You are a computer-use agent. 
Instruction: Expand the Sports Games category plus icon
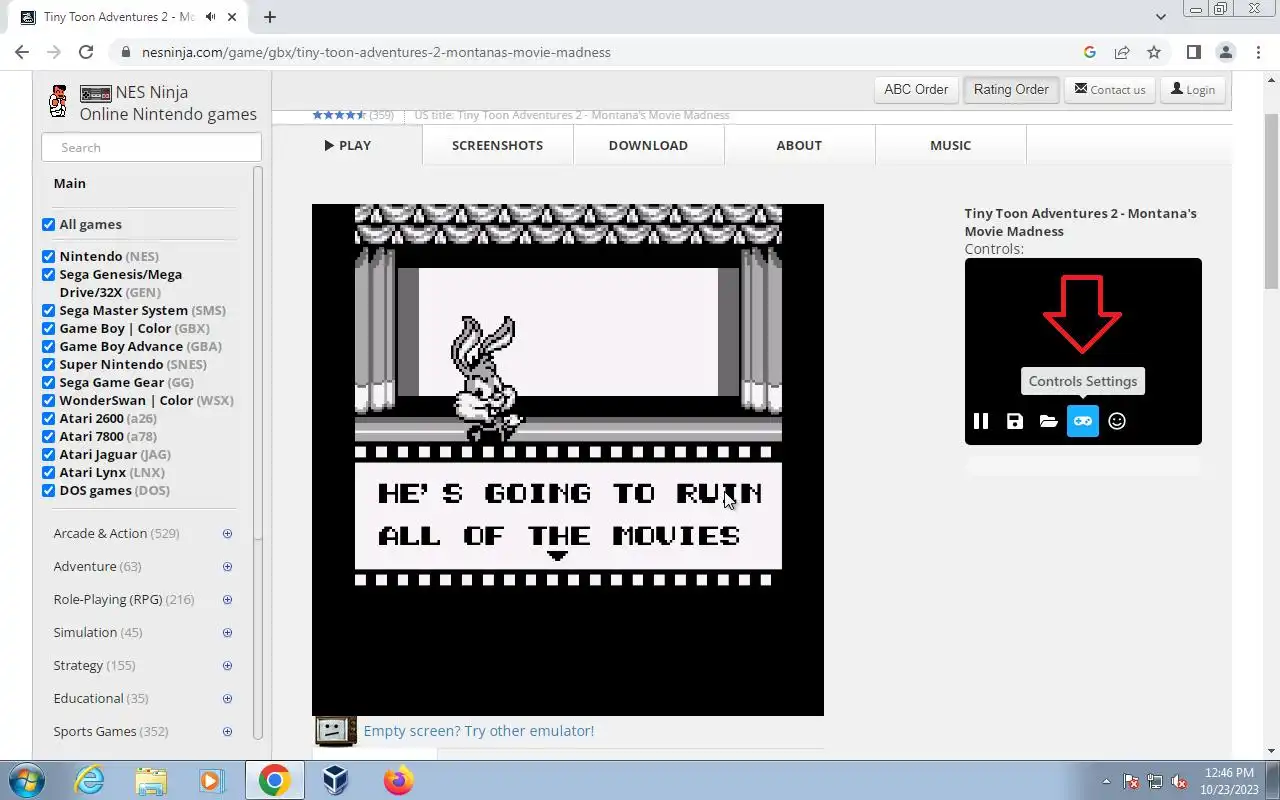pyautogui.click(x=227, y=732)
